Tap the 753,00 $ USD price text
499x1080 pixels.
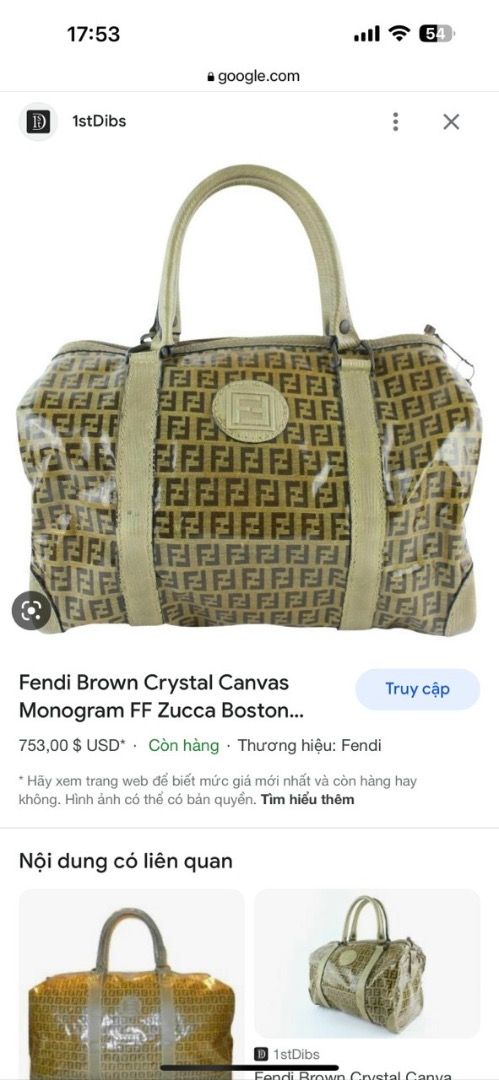click(x=72, y=745)
